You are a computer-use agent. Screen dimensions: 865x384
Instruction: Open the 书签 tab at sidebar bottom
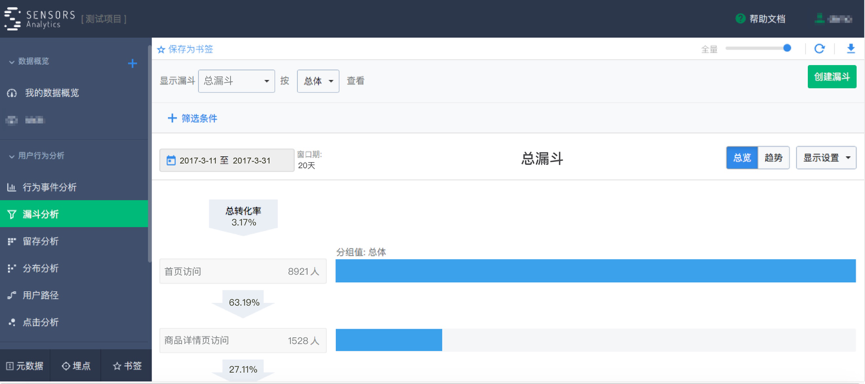tap(126, 366)
